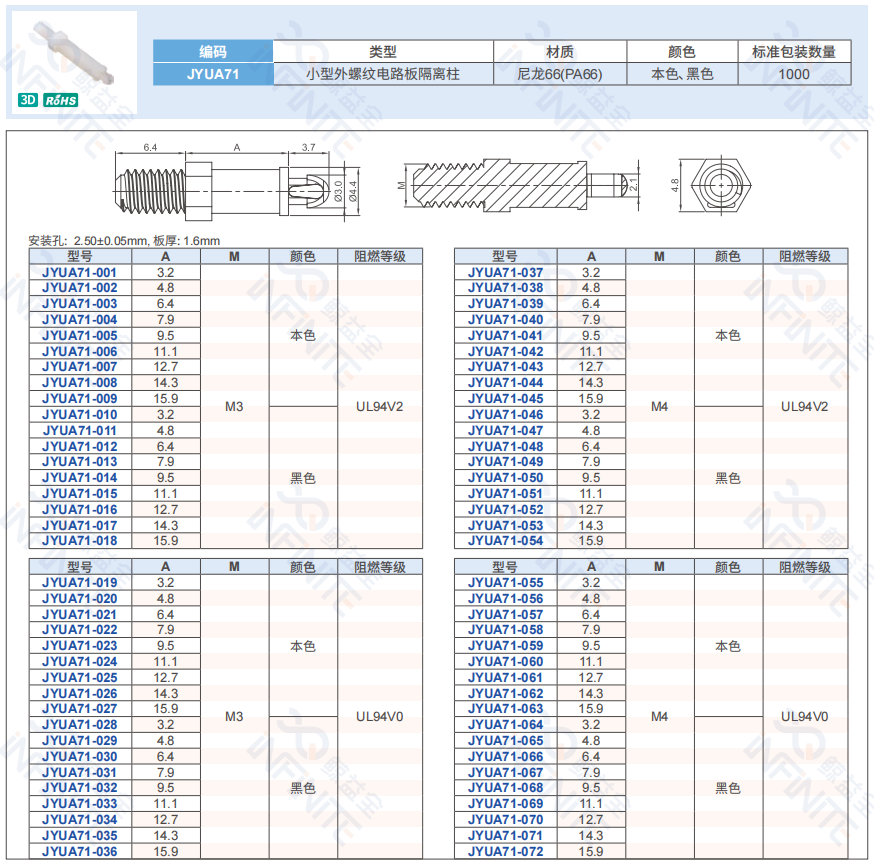Open model JYUA71-072

point(505,852)
